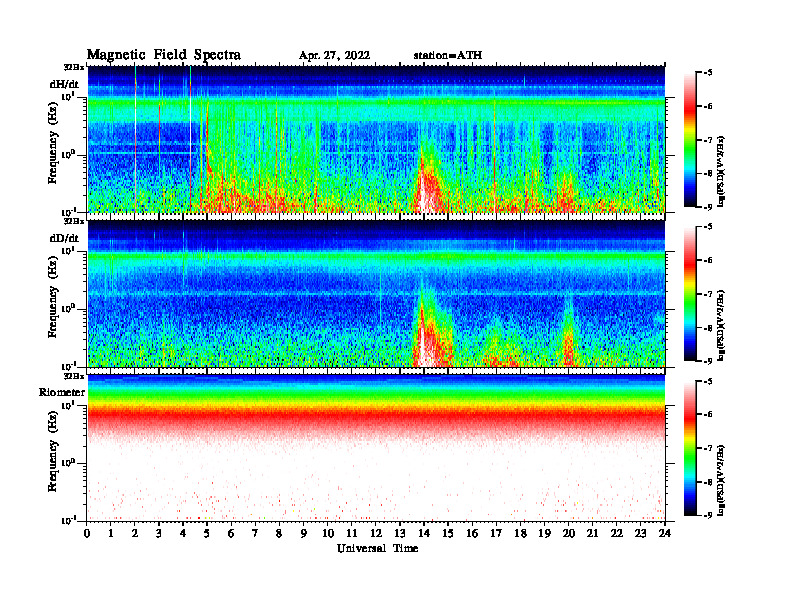Click the "13" tick on Universal Time axis
This screenshot has height=612, width=792.
click(400, 533)
